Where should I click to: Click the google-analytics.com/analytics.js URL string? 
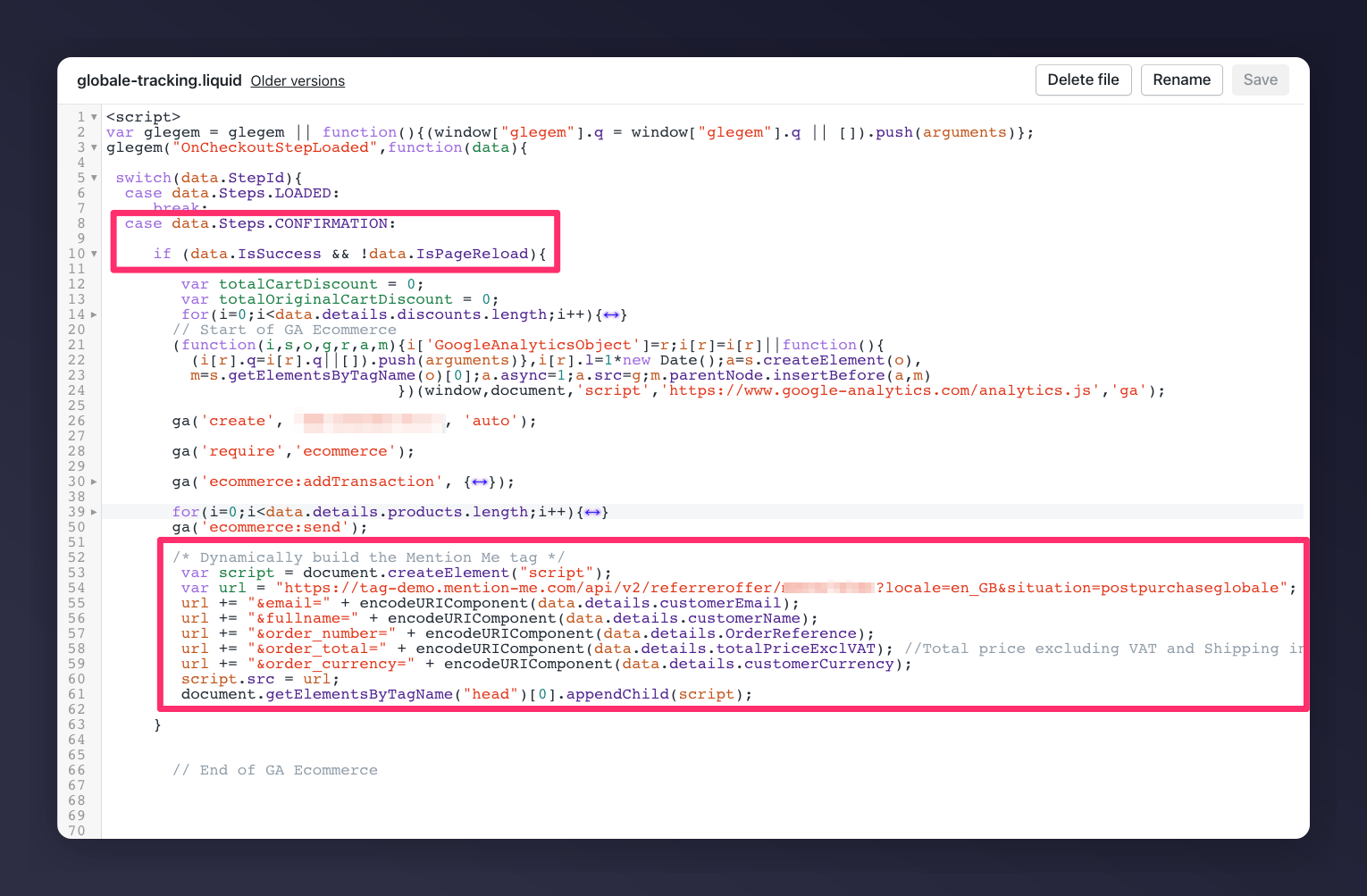click(x=880, y=390)
